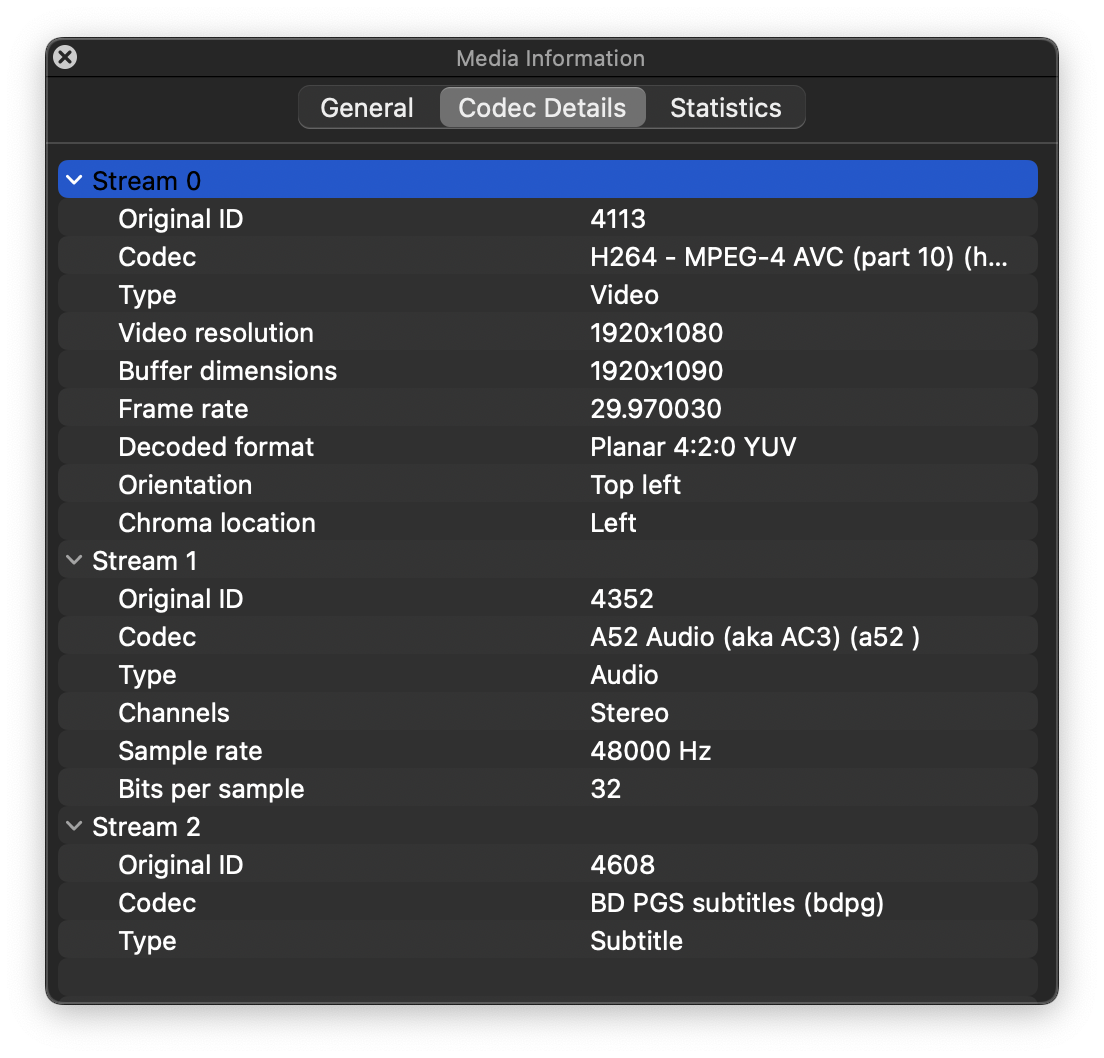This screenshot has width=1104, height=1058.
Task: Collapse the Stream 2 chevron
Action: [74, 827]
